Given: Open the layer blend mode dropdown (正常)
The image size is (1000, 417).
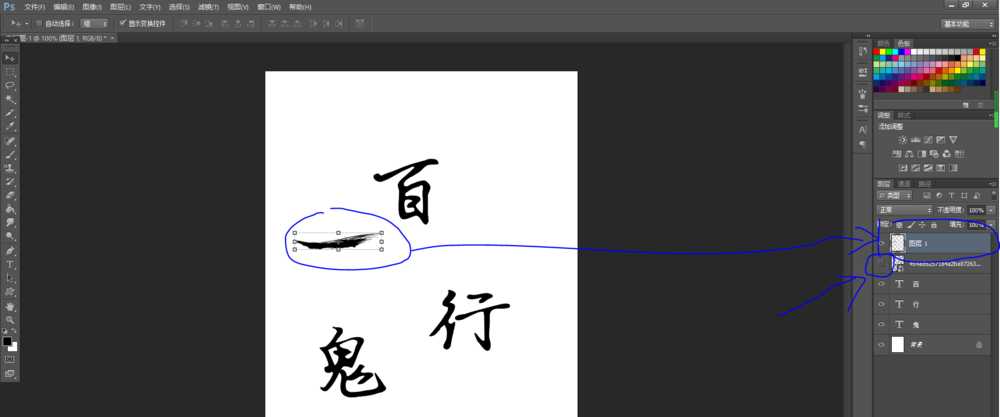Looking at the screenshot, I should click(905, 210).
